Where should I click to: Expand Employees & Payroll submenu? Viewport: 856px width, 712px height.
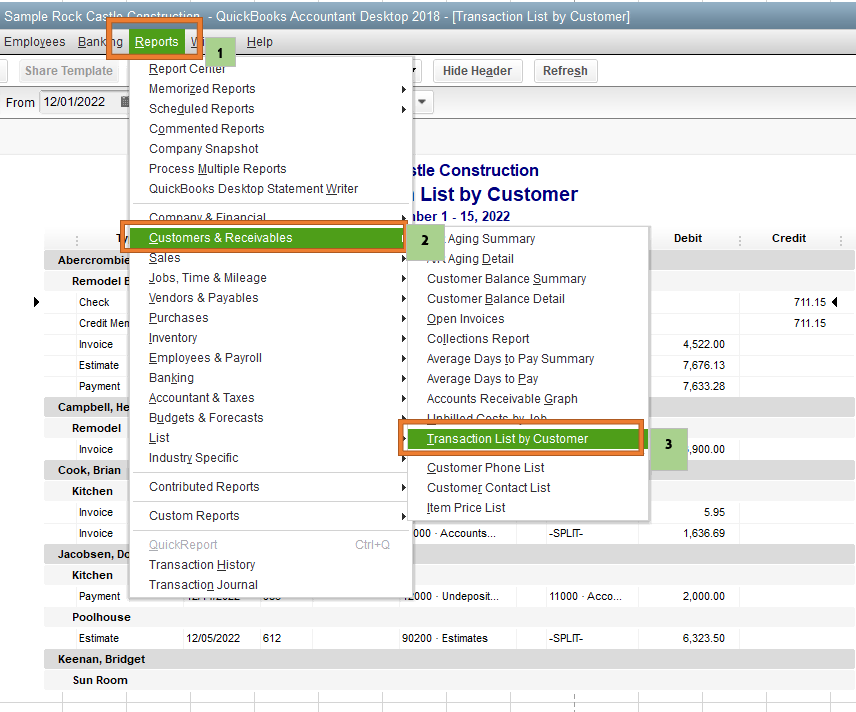tap(270, 358)
